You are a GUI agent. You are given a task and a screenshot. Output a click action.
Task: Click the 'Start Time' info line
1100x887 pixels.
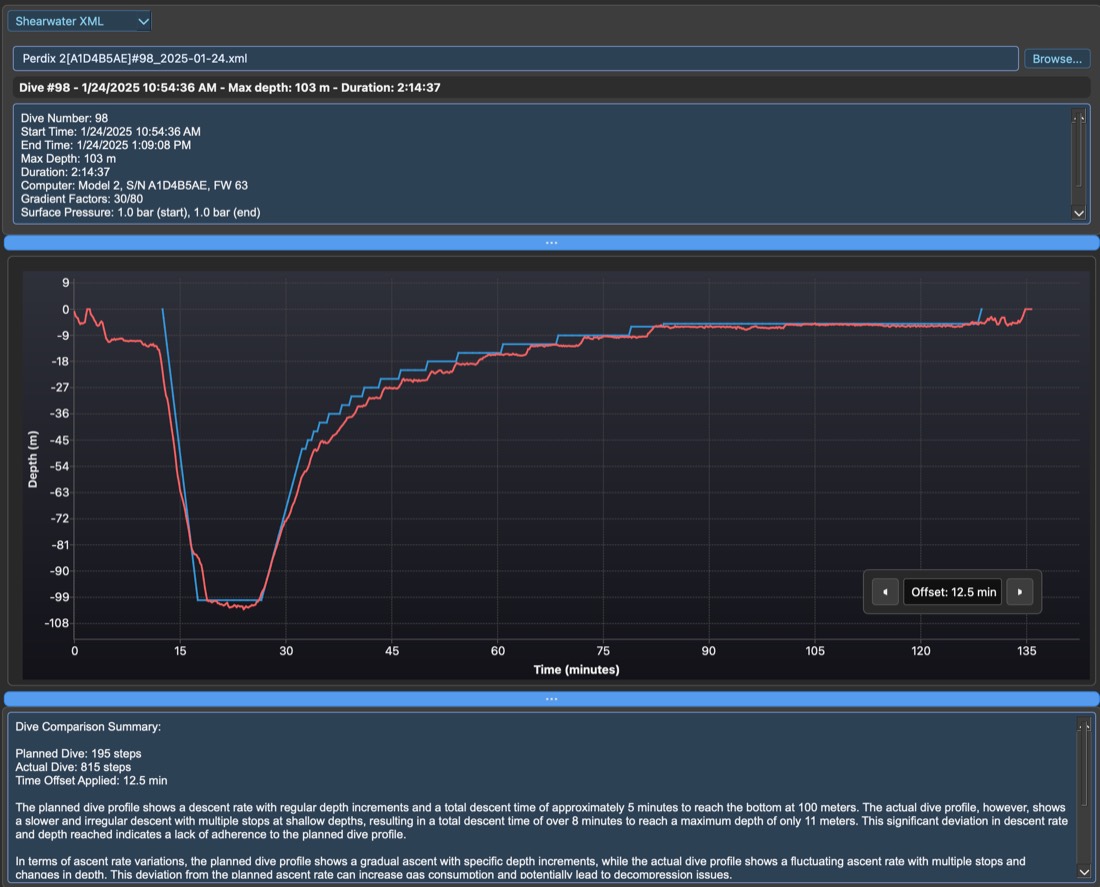[110, 131]
